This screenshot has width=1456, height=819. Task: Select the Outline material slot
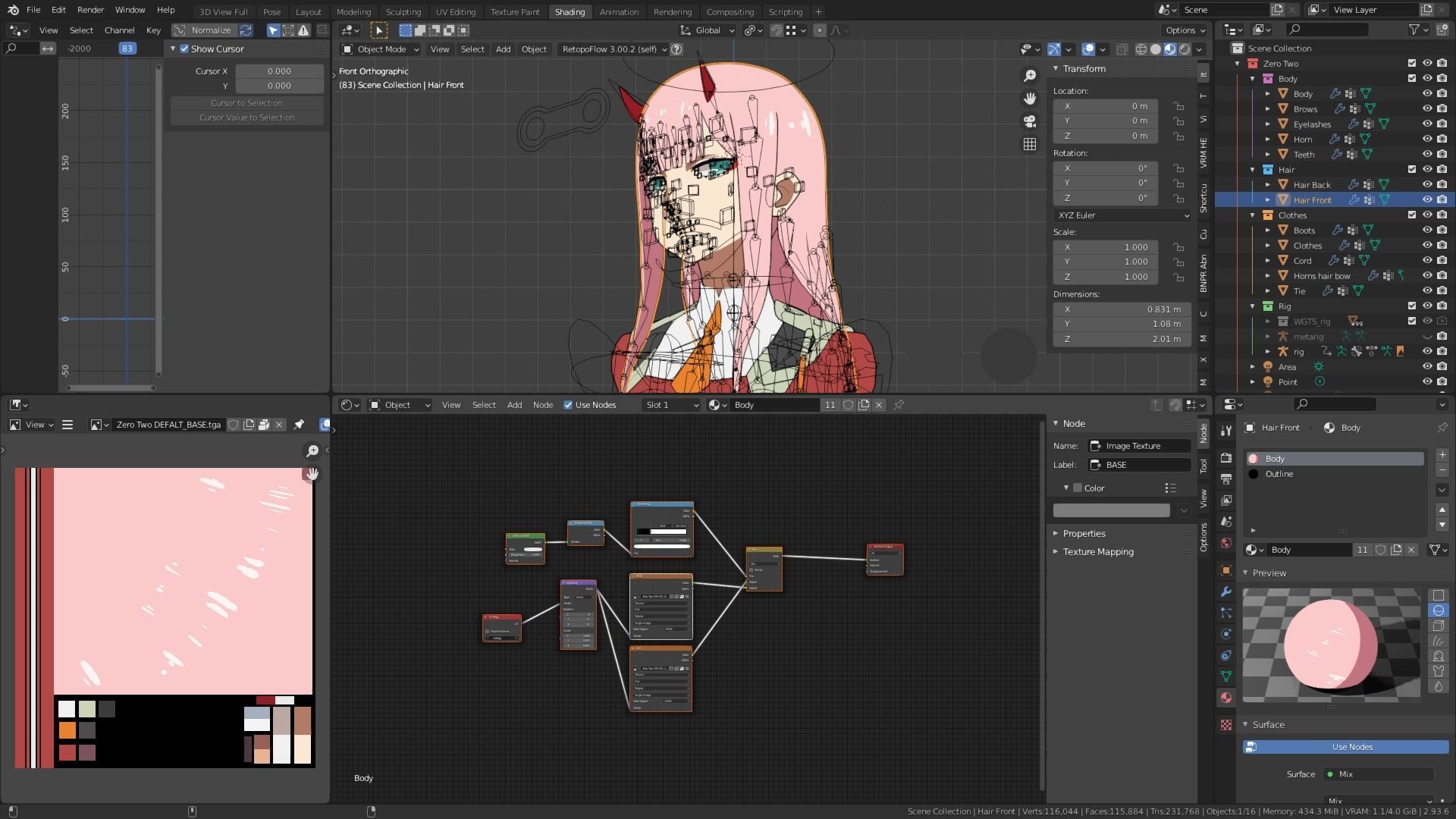1335,474
